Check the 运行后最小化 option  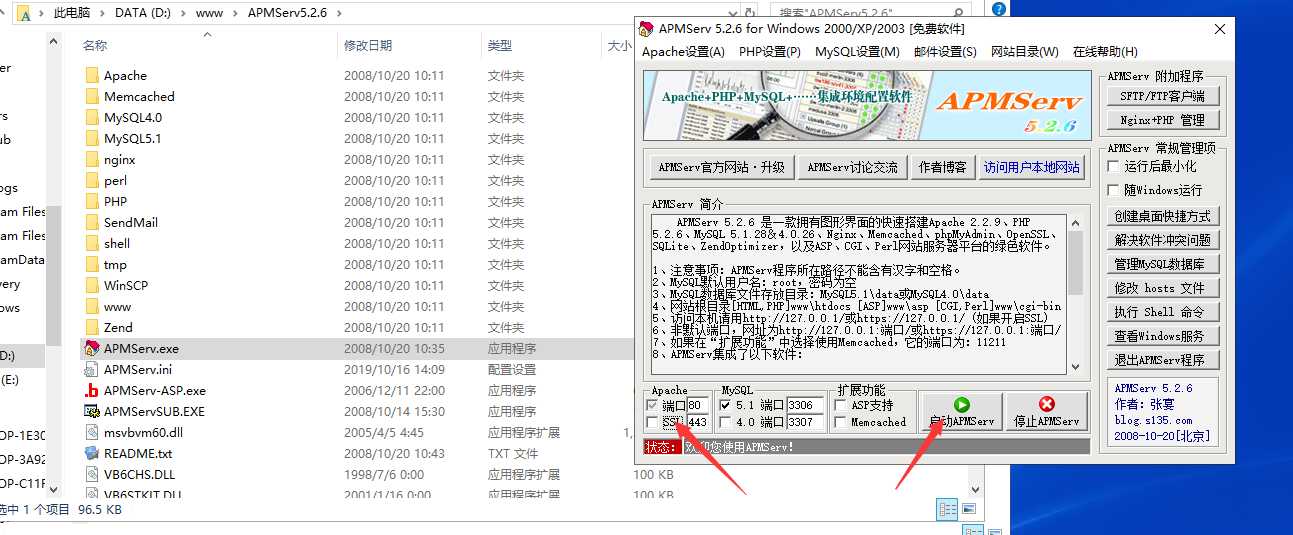(x=1114, y=166)
